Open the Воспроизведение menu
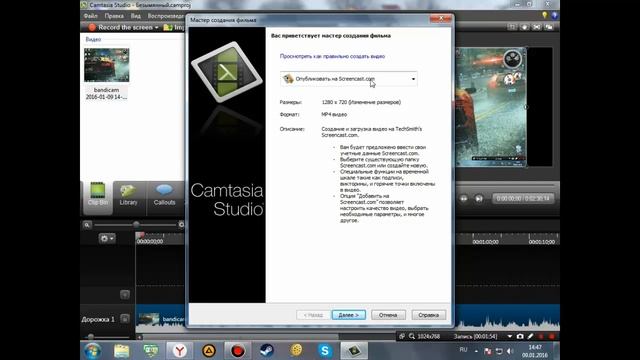The image size is (640, 360). click(x=166, y=16)
